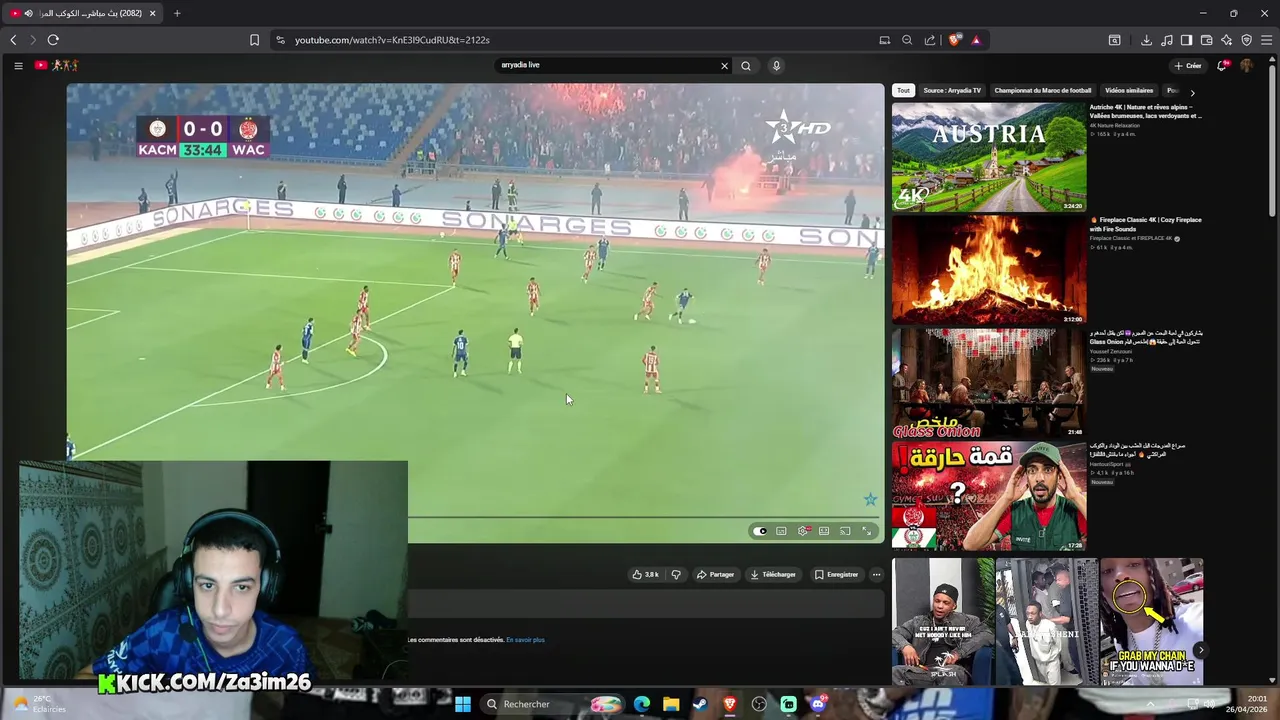Viewport: 1280px width, 720px height.
Task: Enter fullscreen in video player
Action: click(x=867, y=531)
